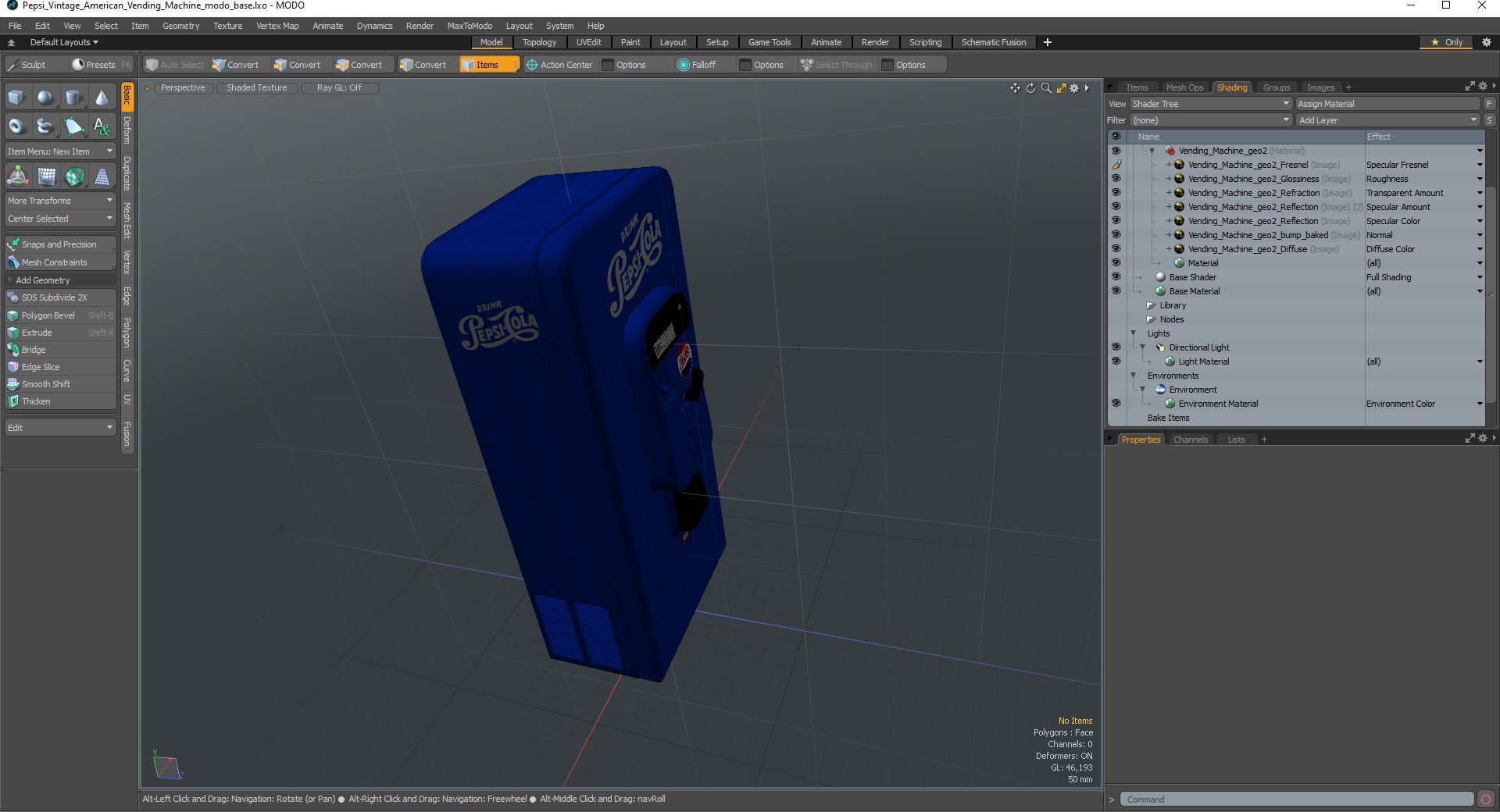Click the Assign Material button

[1388, 104]
